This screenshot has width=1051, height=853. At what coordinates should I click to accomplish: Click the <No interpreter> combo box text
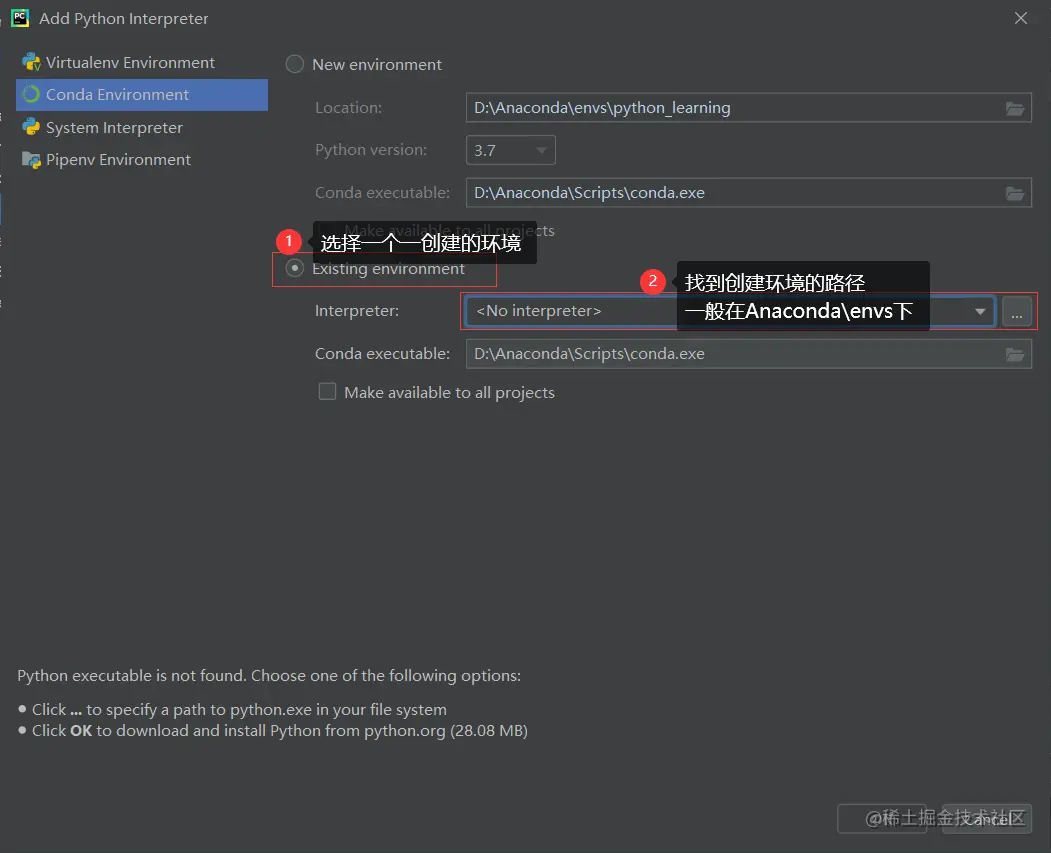538,311
